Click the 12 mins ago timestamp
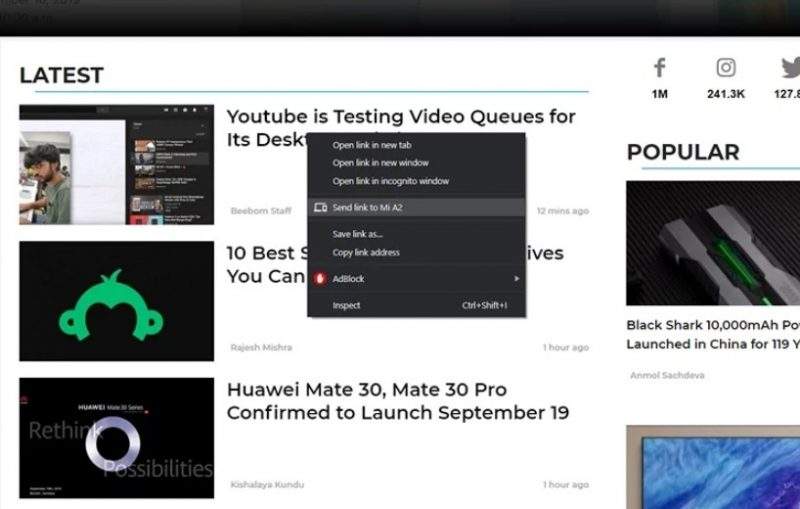 (562, 211)
